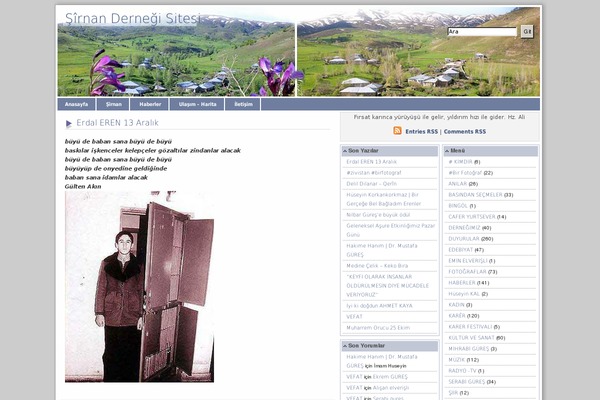
Task: Open the KARÊR category
Action: (x=457, y=316)
